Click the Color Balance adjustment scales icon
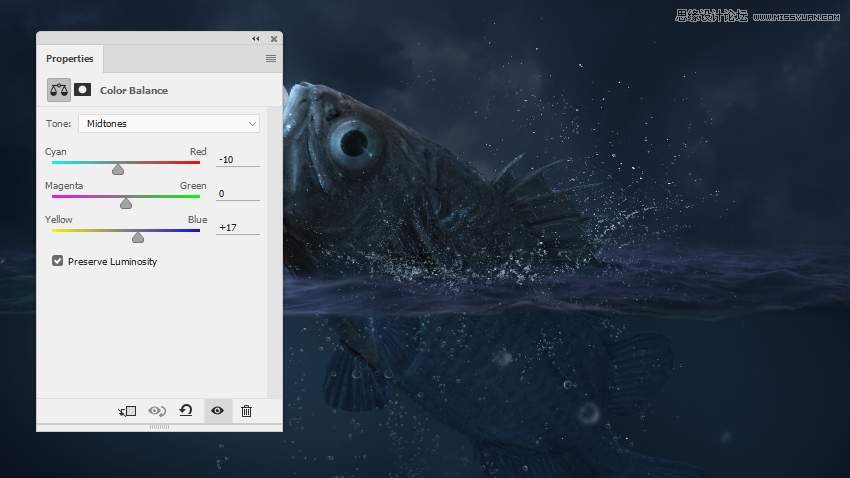 pyautogui.click(x=59, y=90)
